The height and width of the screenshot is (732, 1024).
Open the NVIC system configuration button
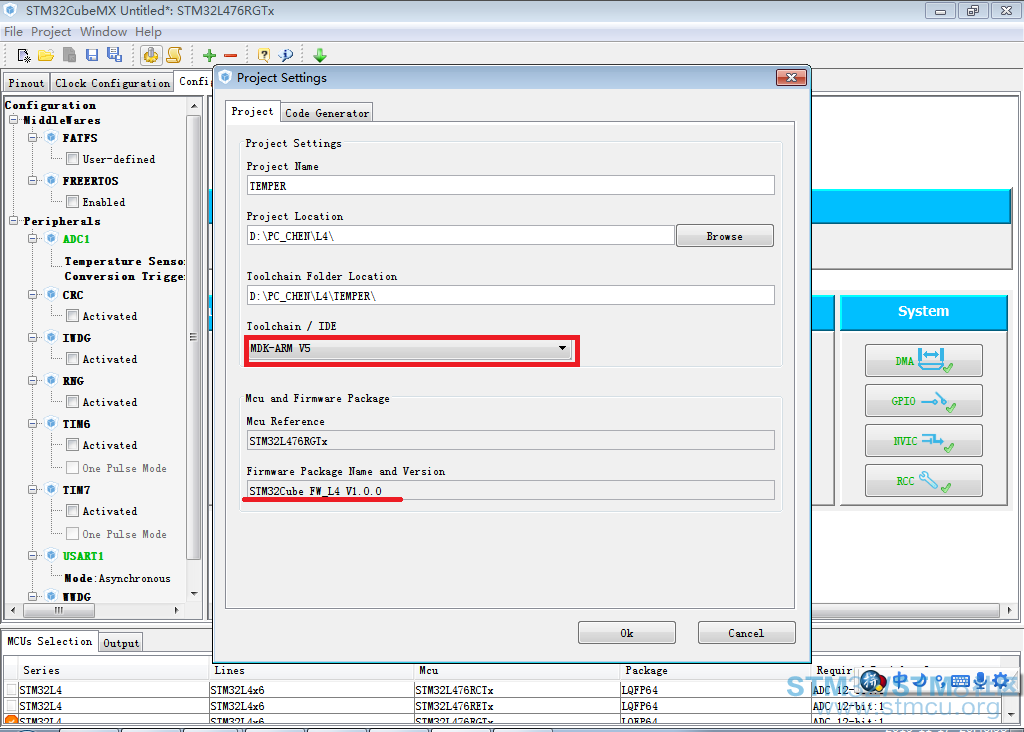click(x=923, y=441)
